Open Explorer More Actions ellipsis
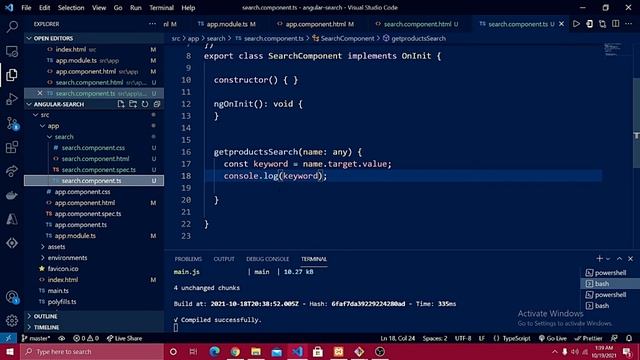The height and width of the screenshot is (360, 640). click(x=152, y=24)
